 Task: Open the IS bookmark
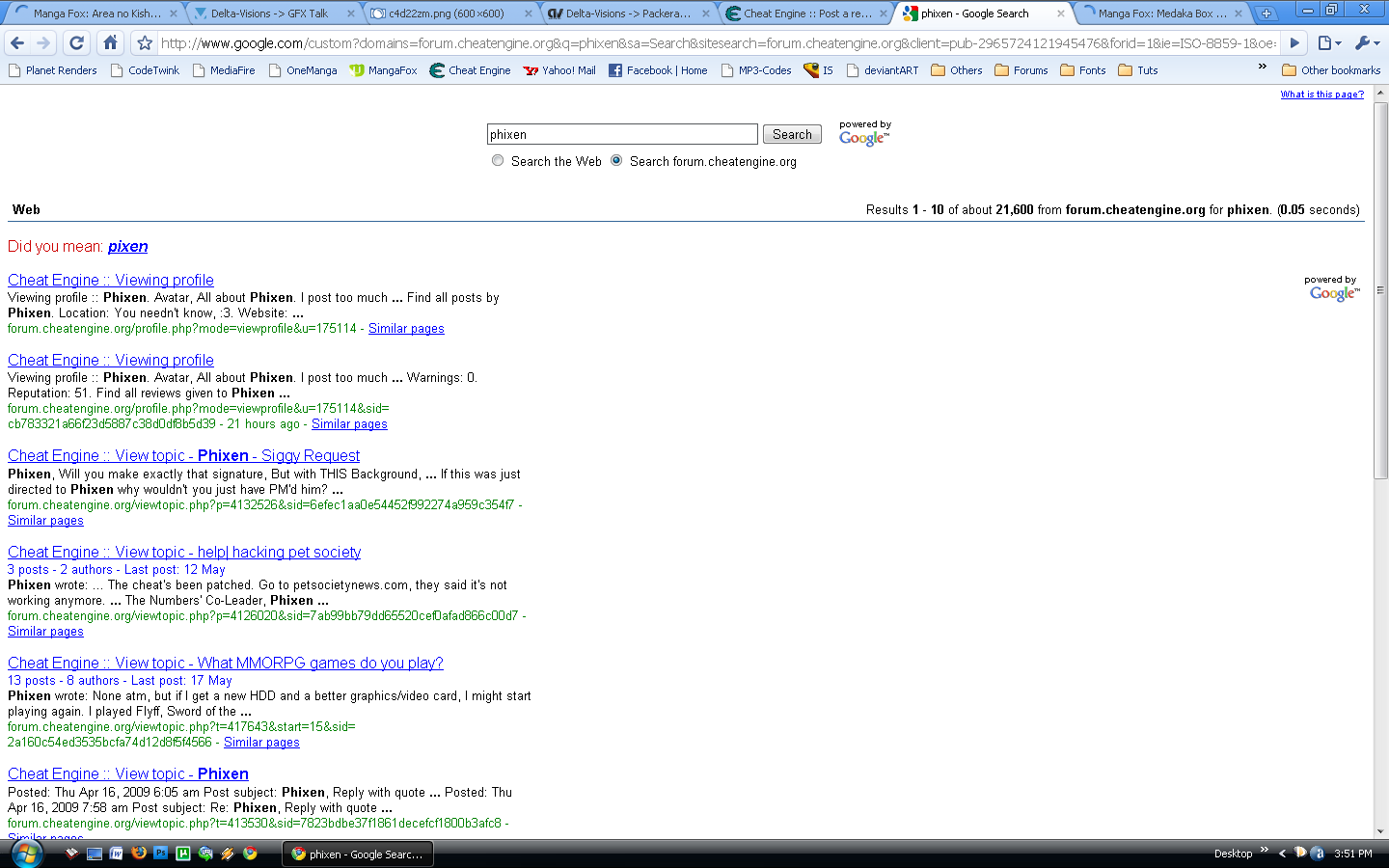tap(818, 70)
